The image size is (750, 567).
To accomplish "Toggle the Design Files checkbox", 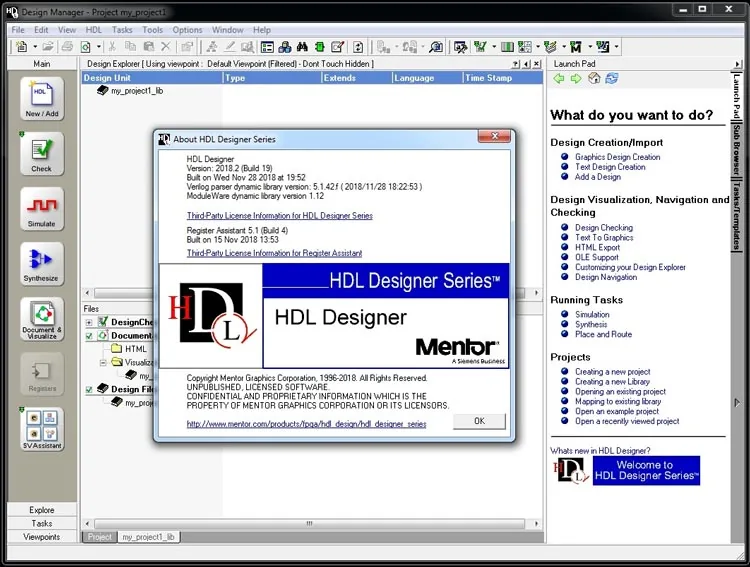I will coord(89,389).
